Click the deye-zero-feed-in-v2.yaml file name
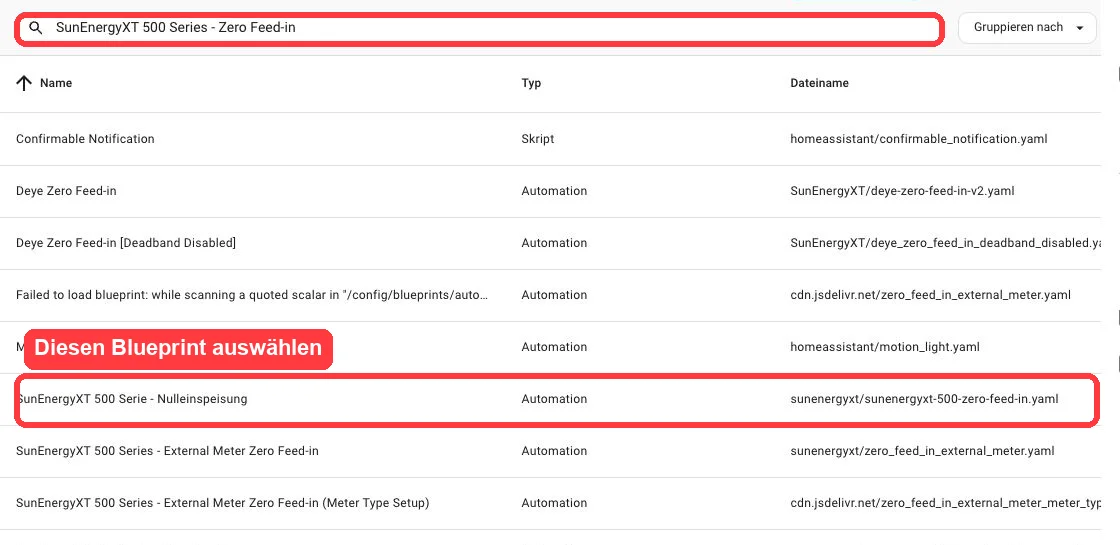This screenshot has height=545, width=1120. 902,191
